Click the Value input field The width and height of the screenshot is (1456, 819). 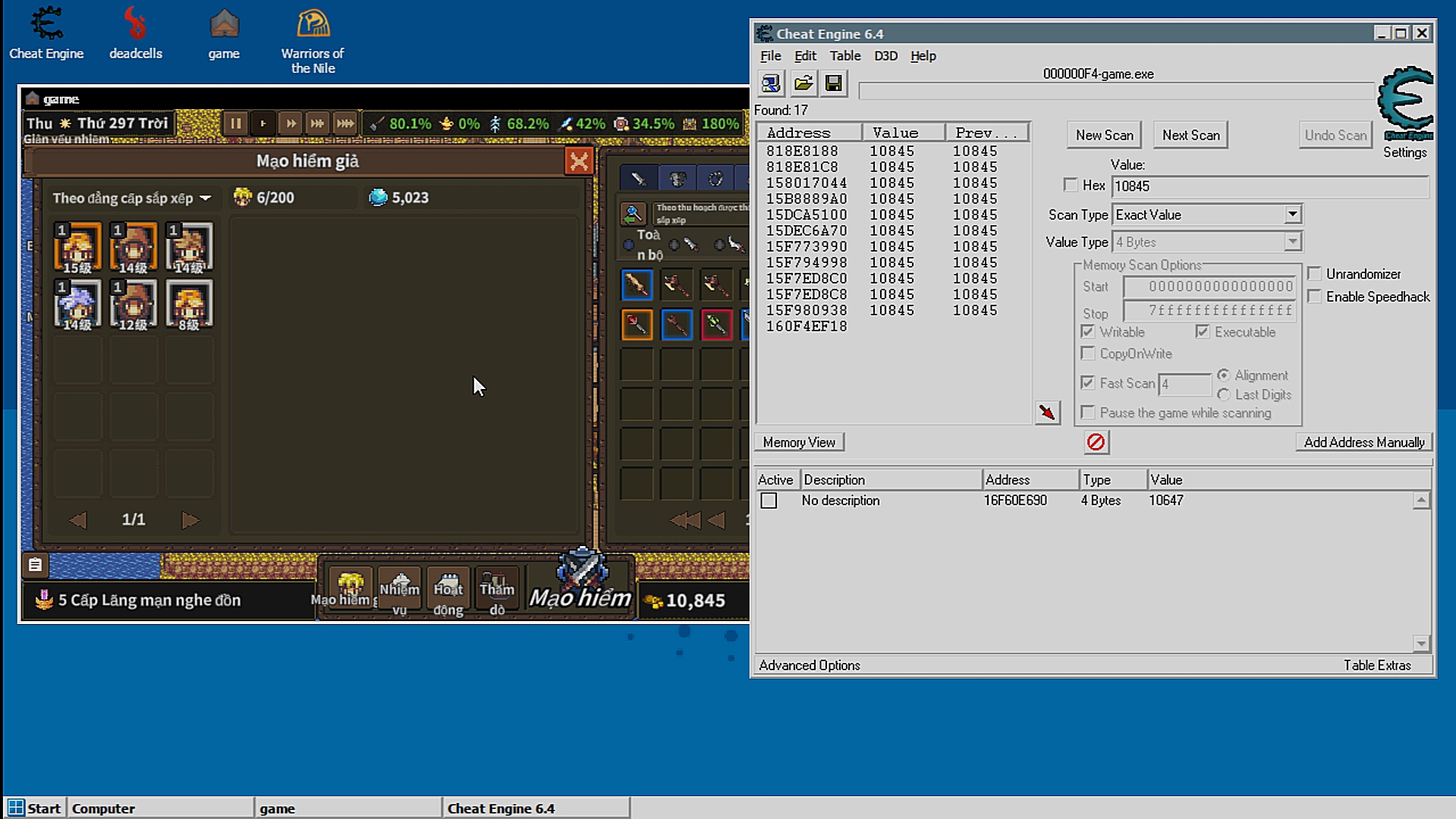click(x=1269, y=186)
